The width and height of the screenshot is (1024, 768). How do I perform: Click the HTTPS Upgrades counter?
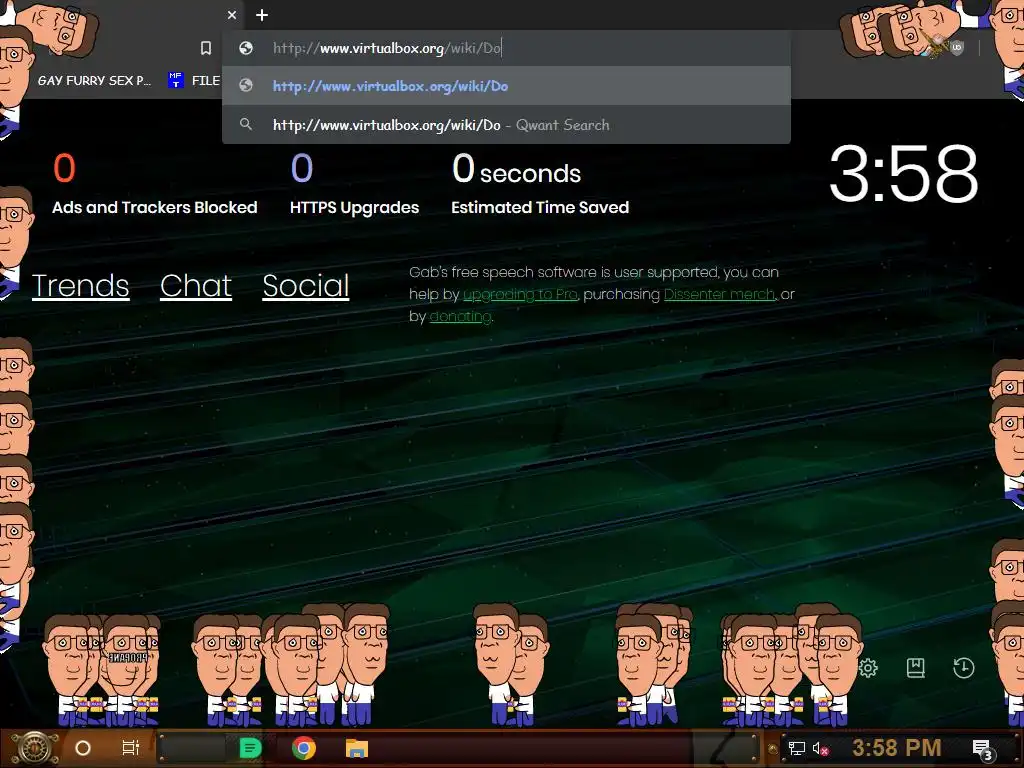pos(355,184)
